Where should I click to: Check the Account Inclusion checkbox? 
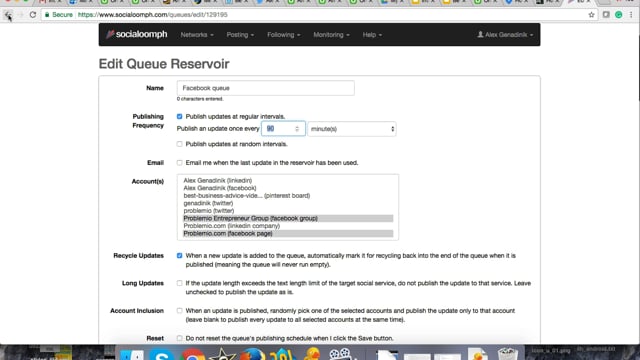[x=180, y=311]
